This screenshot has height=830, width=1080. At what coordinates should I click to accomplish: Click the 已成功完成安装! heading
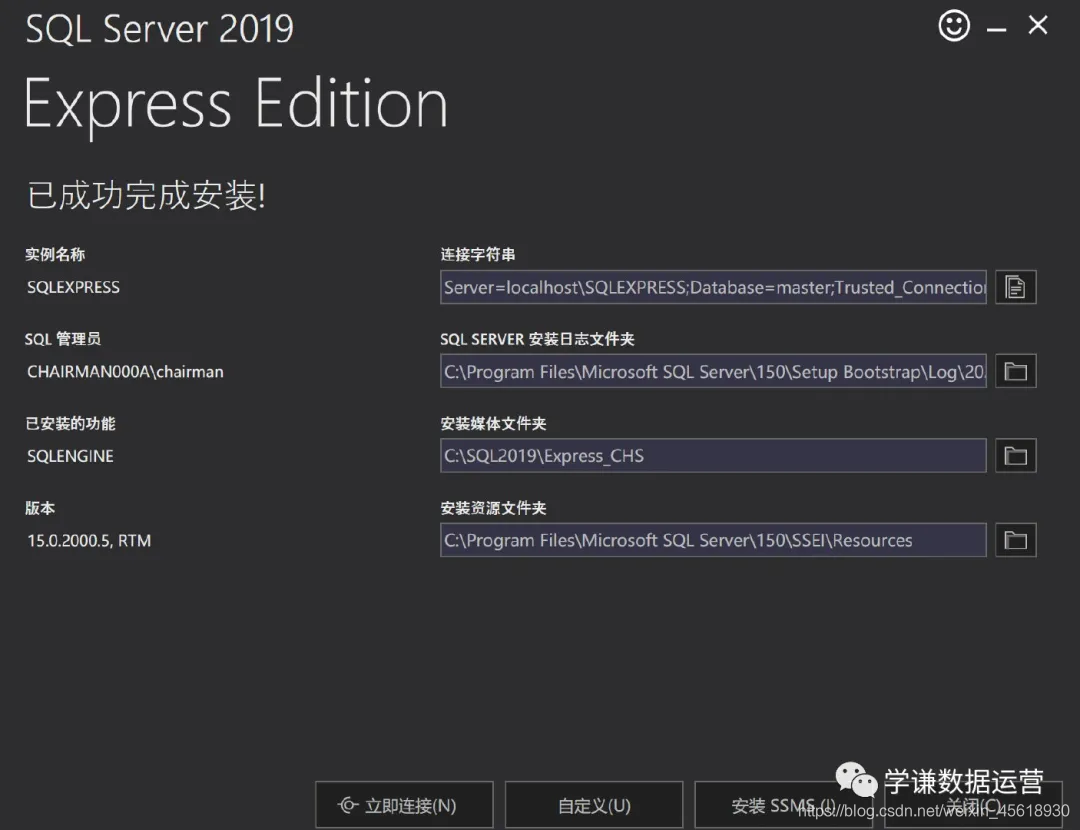(x=146, y=195)
